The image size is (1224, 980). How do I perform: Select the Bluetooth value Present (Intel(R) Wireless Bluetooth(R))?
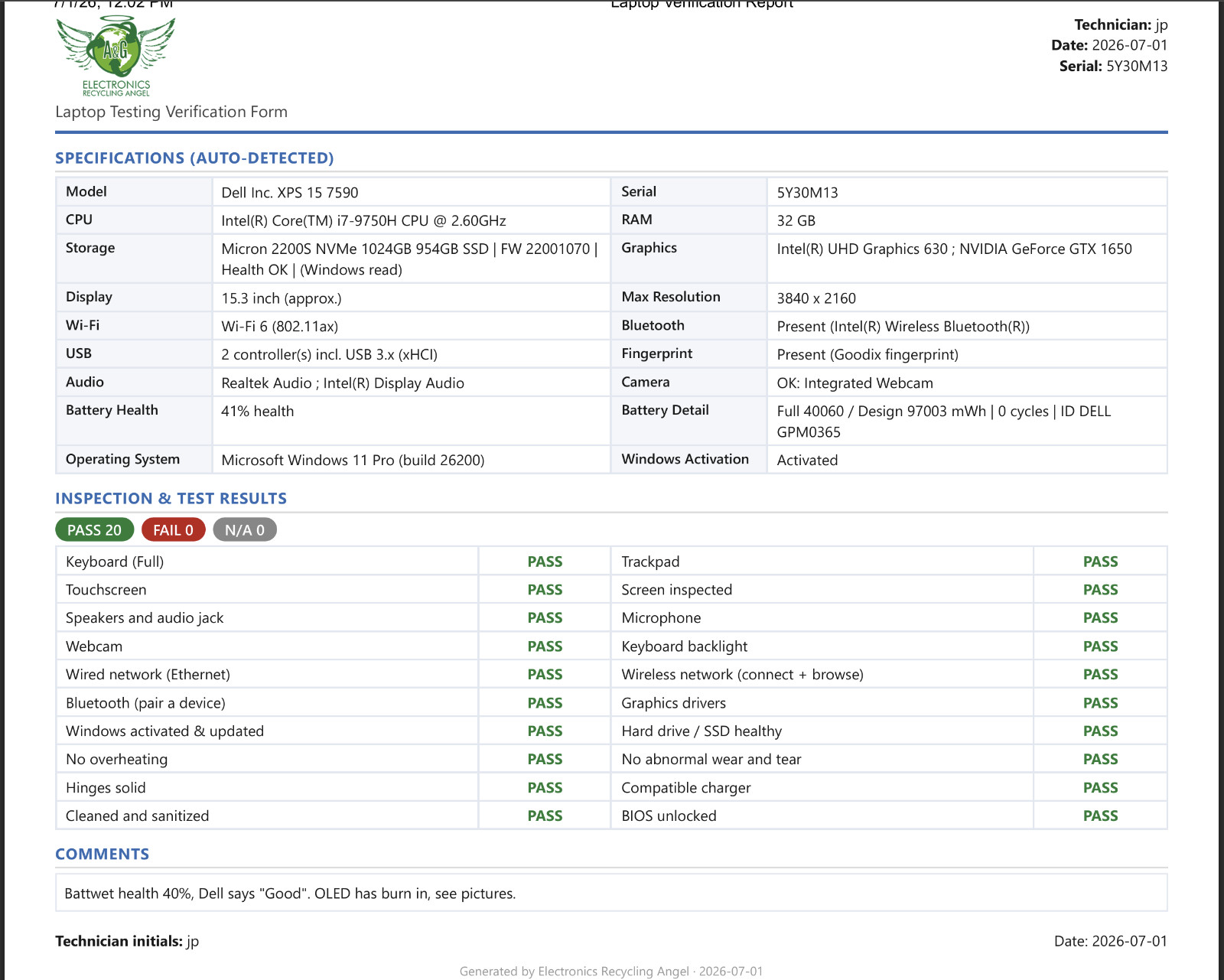point(903,327)
